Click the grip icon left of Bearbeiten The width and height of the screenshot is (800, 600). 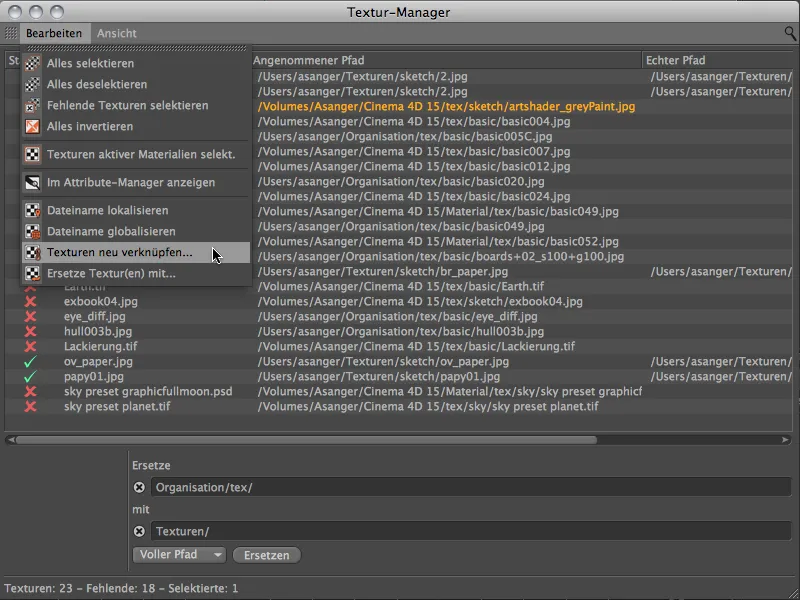click(11, 33)
